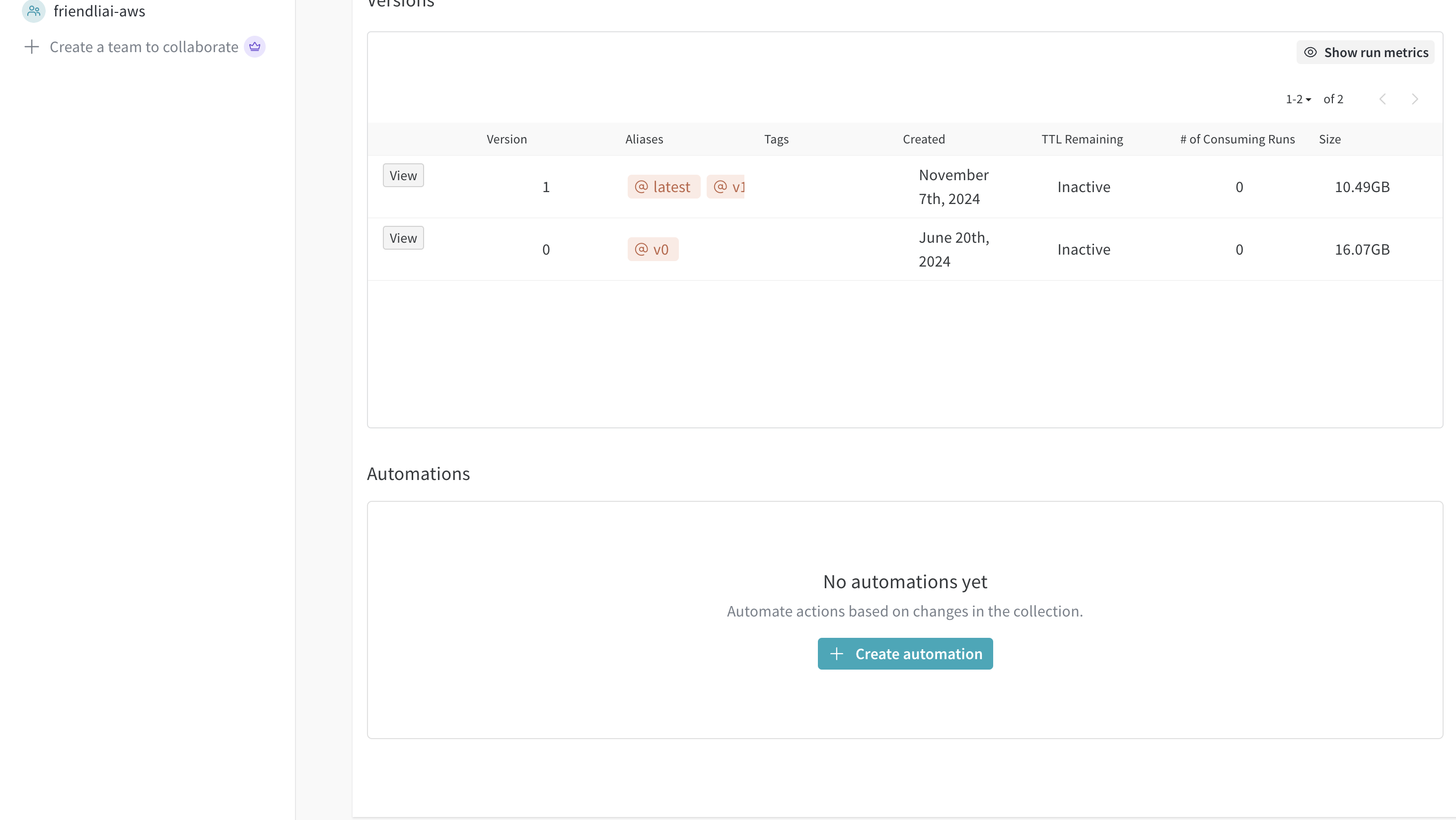Click the Aliases column header
Screen dimensions: 1456x820
[644, 139]
